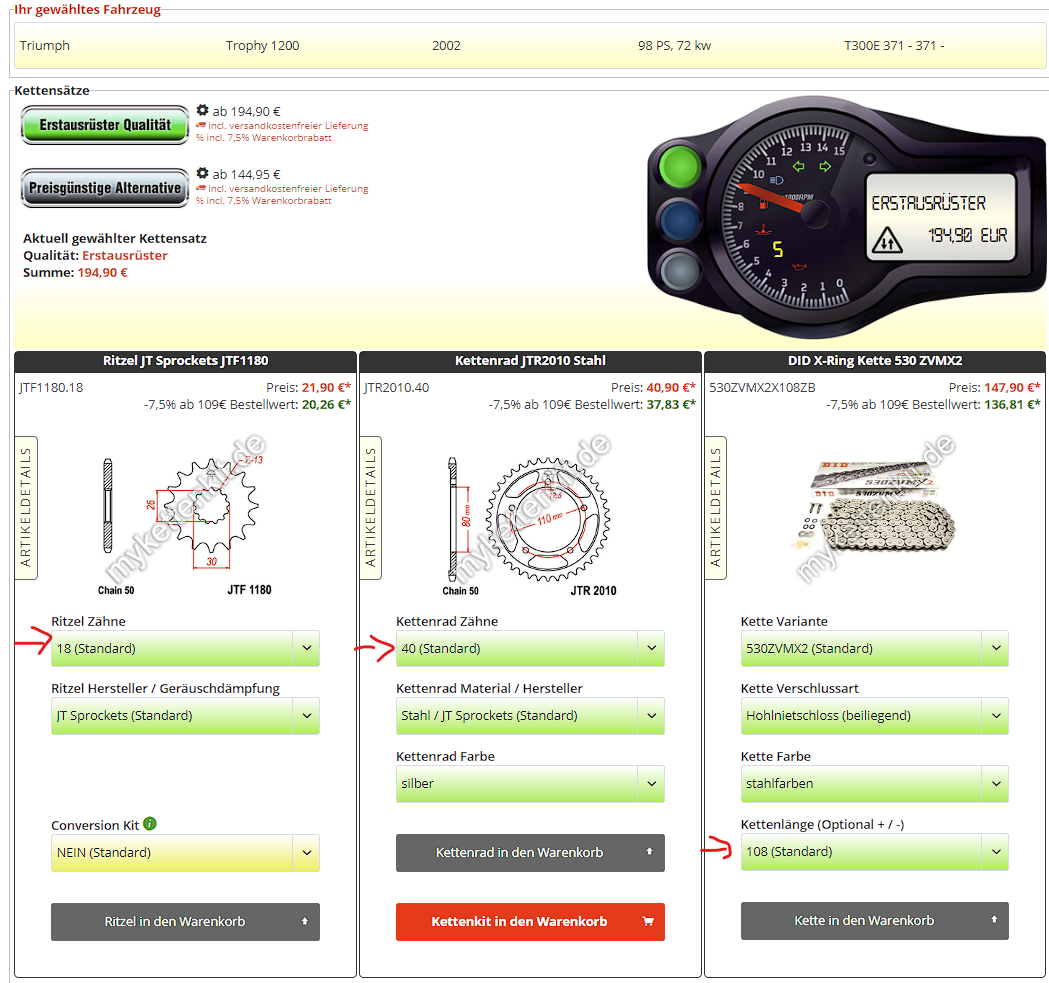Click the gear icon beside ab 144,95 €
Viewport: 1049px width, 983px height.
[202, 173]
